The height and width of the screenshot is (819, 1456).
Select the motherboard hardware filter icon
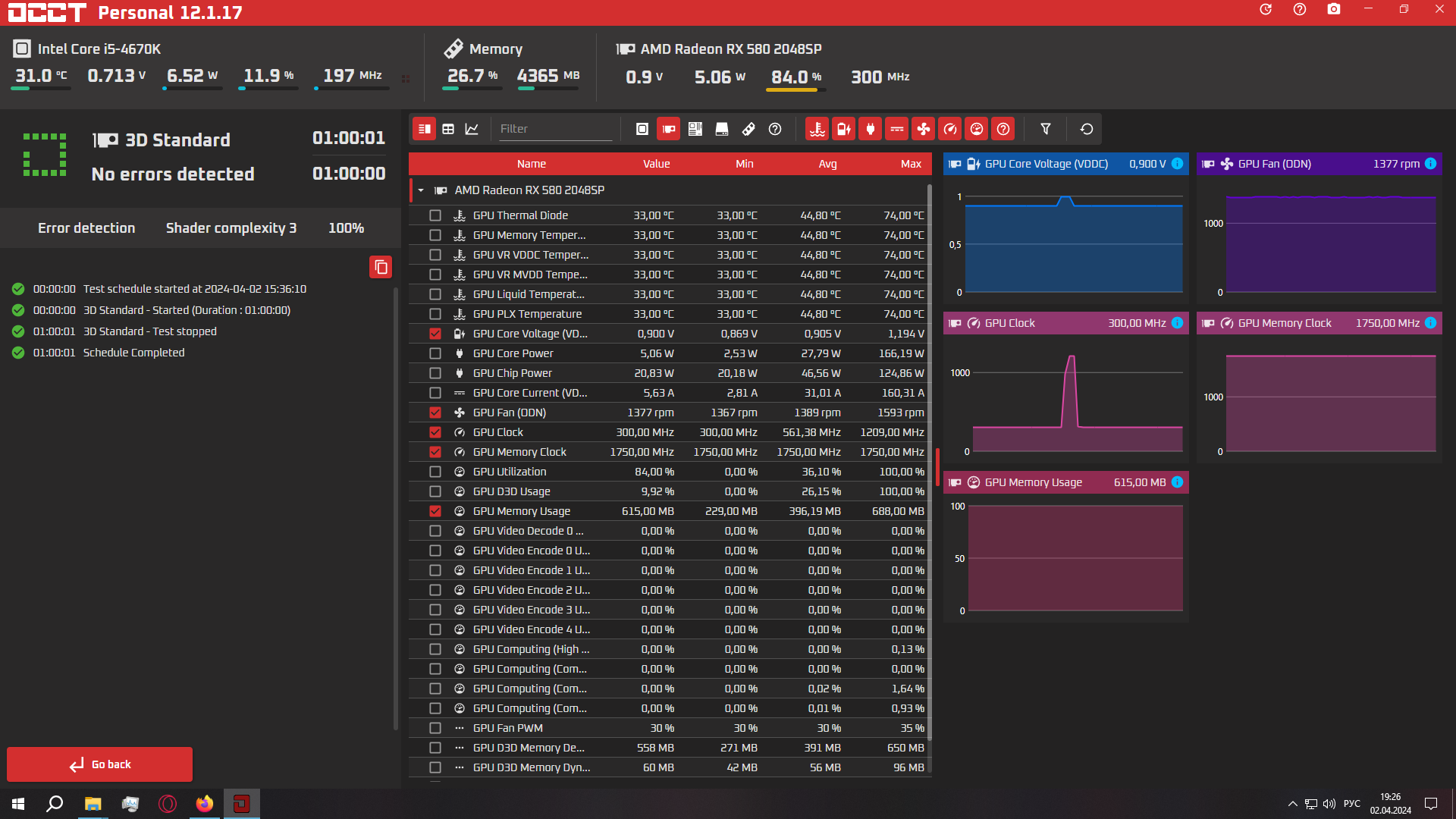coord(695,129)
